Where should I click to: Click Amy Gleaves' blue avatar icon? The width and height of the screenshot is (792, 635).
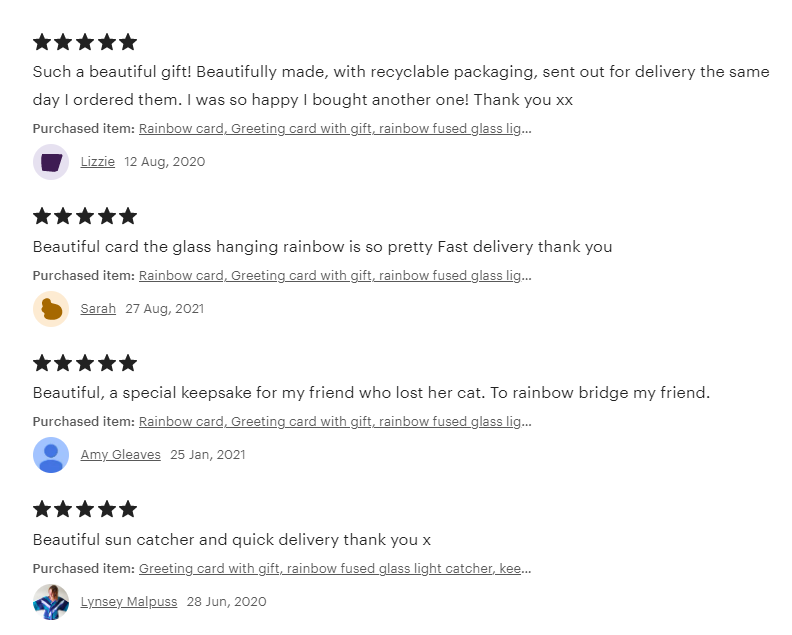(x=51, y=455)
